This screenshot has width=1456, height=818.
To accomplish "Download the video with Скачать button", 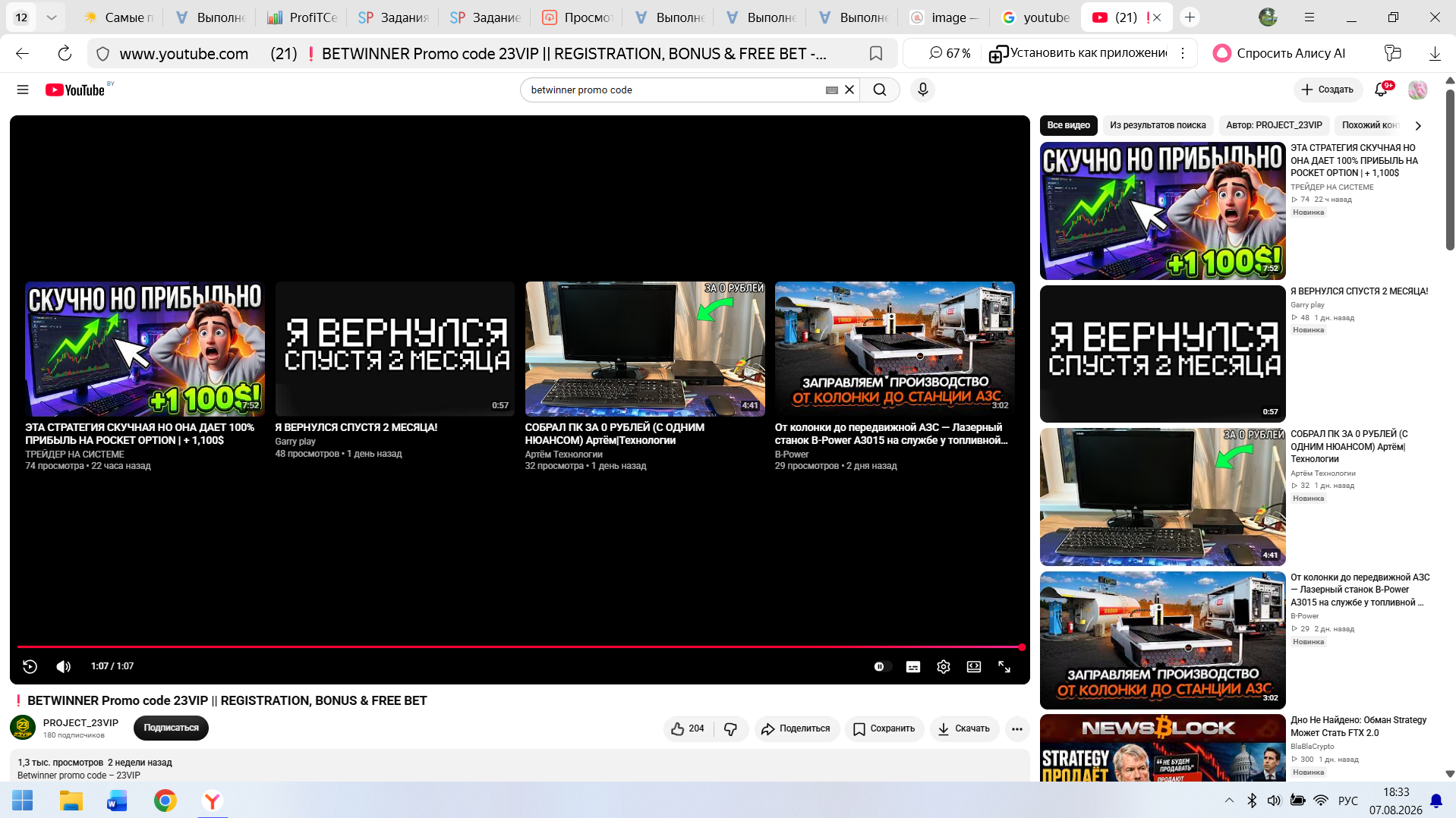I will point(964,728).
